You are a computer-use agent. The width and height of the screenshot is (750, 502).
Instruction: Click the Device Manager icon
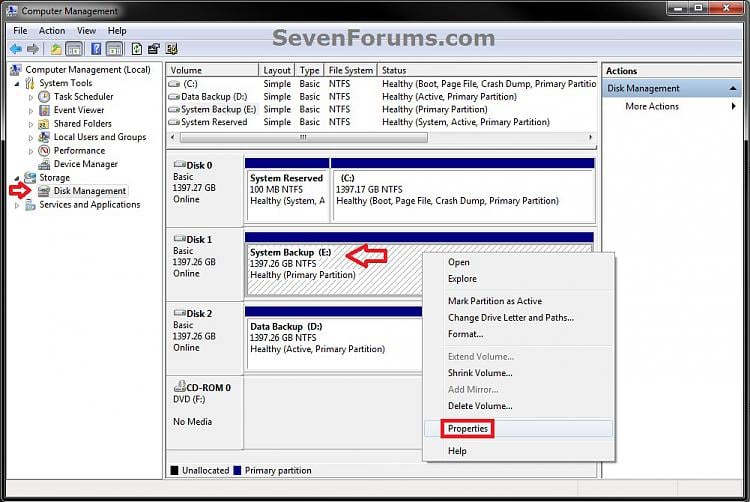point(44,164)
